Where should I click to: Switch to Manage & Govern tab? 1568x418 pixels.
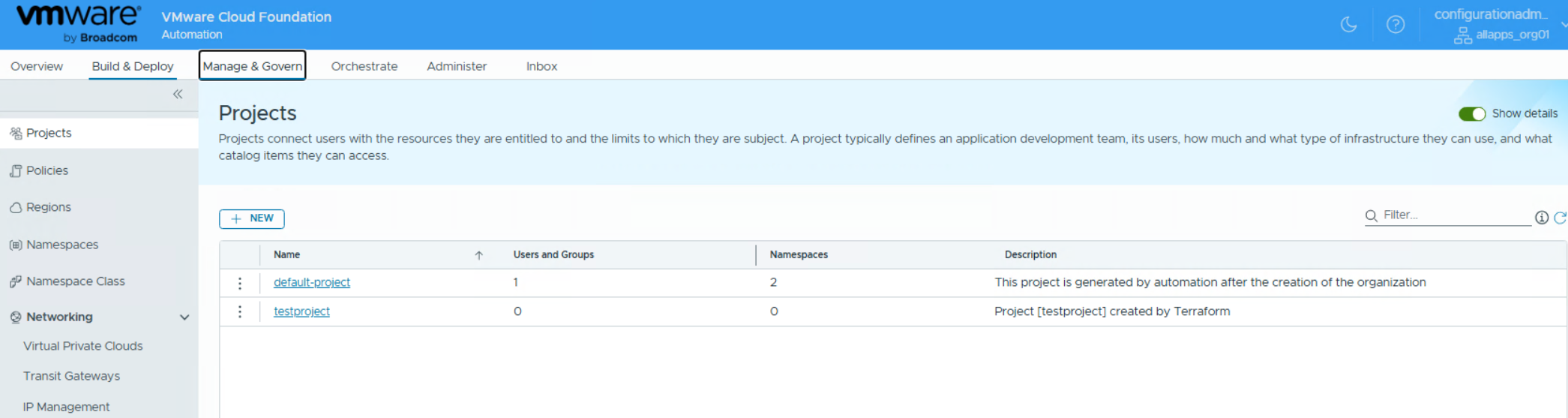[x=252, y=66]
